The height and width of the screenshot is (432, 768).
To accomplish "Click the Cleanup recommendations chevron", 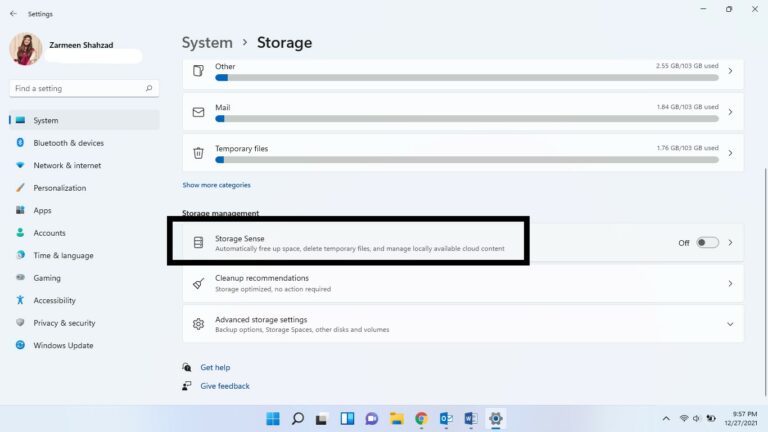I will [x=730, y=284].
